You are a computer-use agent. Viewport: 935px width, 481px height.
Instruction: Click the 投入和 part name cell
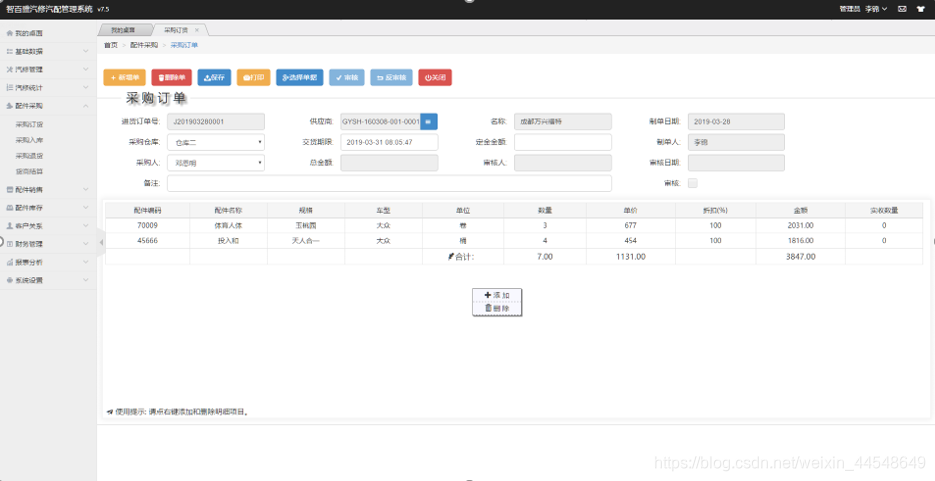(228, 241)
